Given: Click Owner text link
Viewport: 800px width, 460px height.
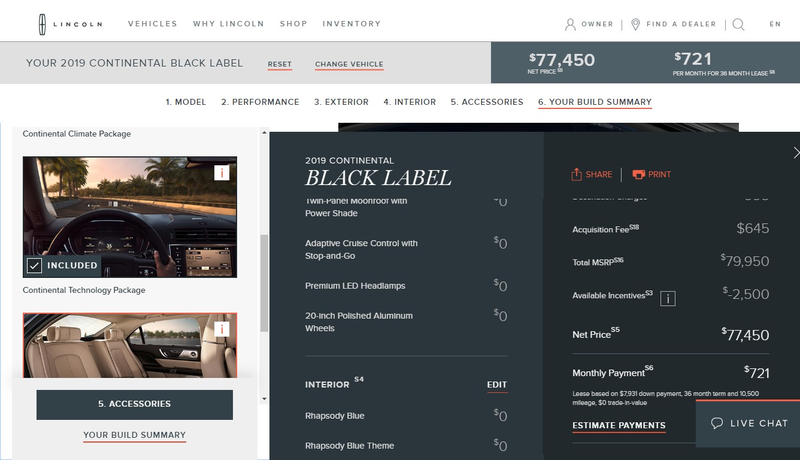Looking at the screenshot, I should [597, 24].
